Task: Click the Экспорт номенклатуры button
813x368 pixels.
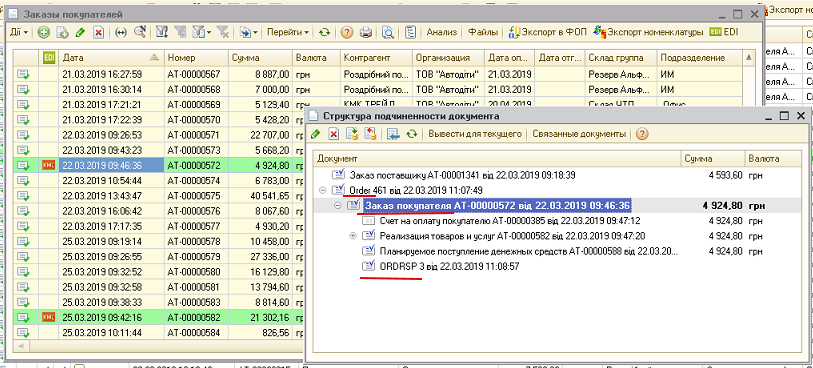Action: (x=649, y=32)
